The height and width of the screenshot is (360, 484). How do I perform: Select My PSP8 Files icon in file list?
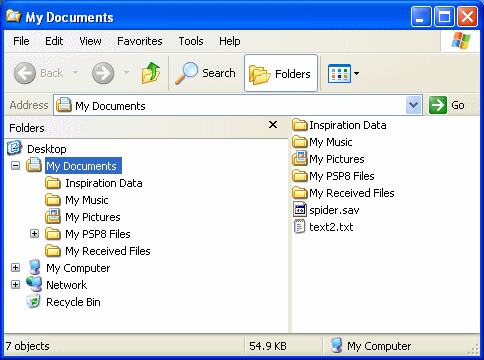coord(300,176)
